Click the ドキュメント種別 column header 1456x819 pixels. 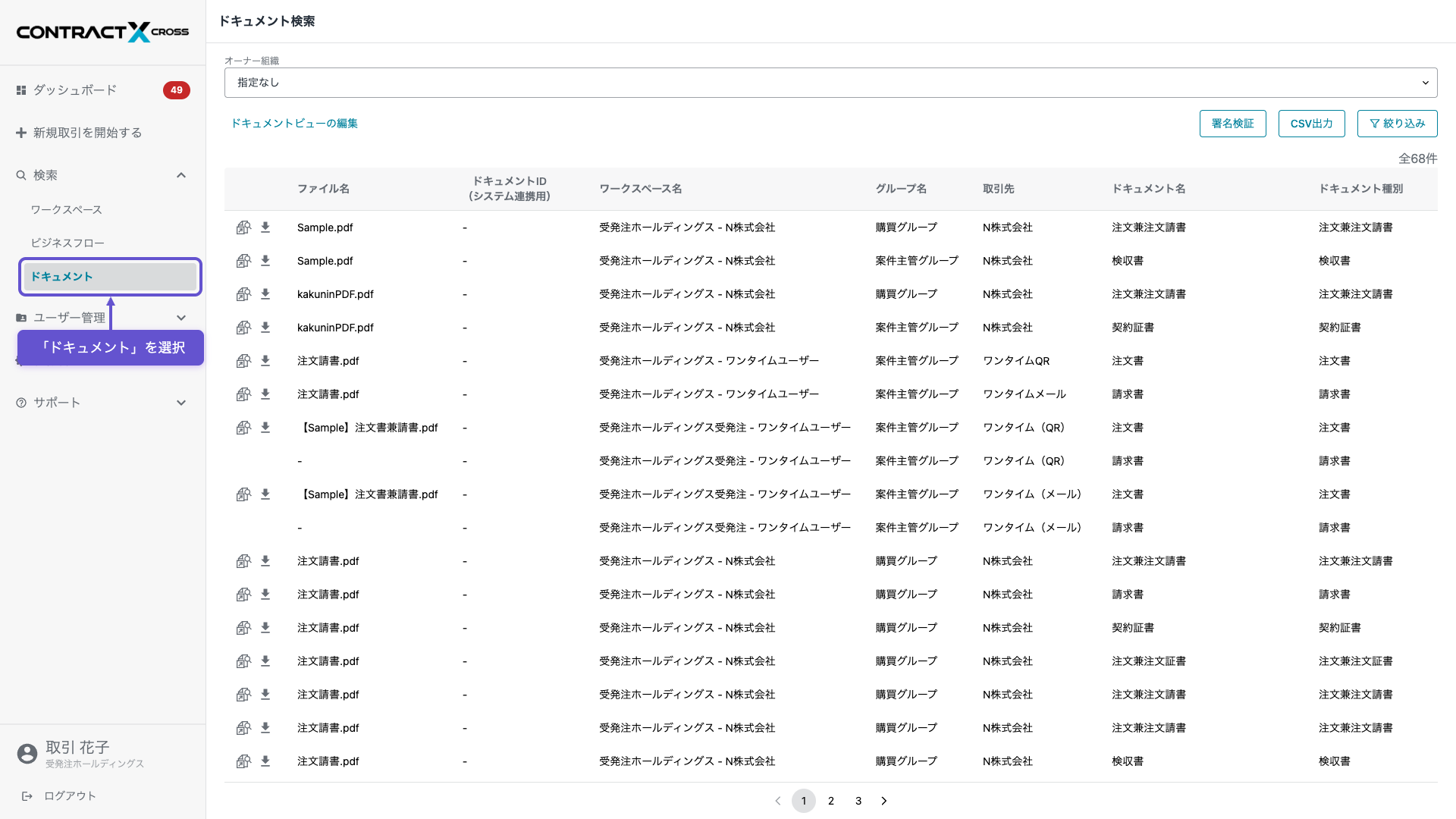(x=1360, y=189)
